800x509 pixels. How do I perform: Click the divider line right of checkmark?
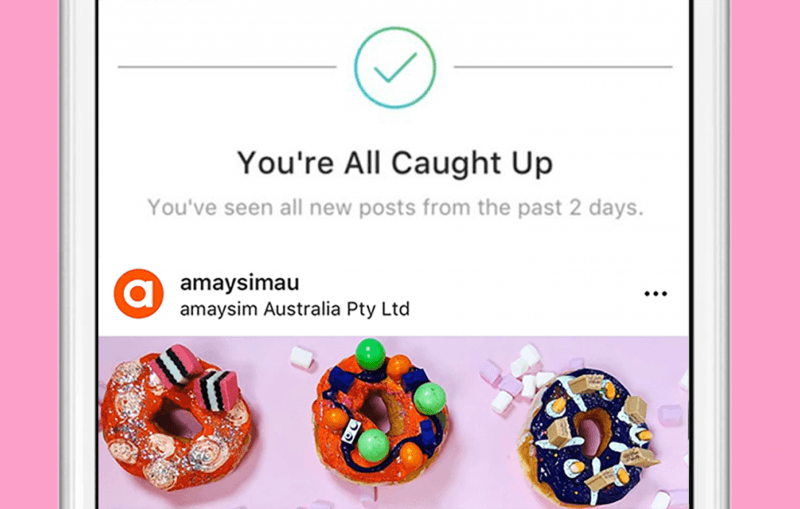point(563,67)
